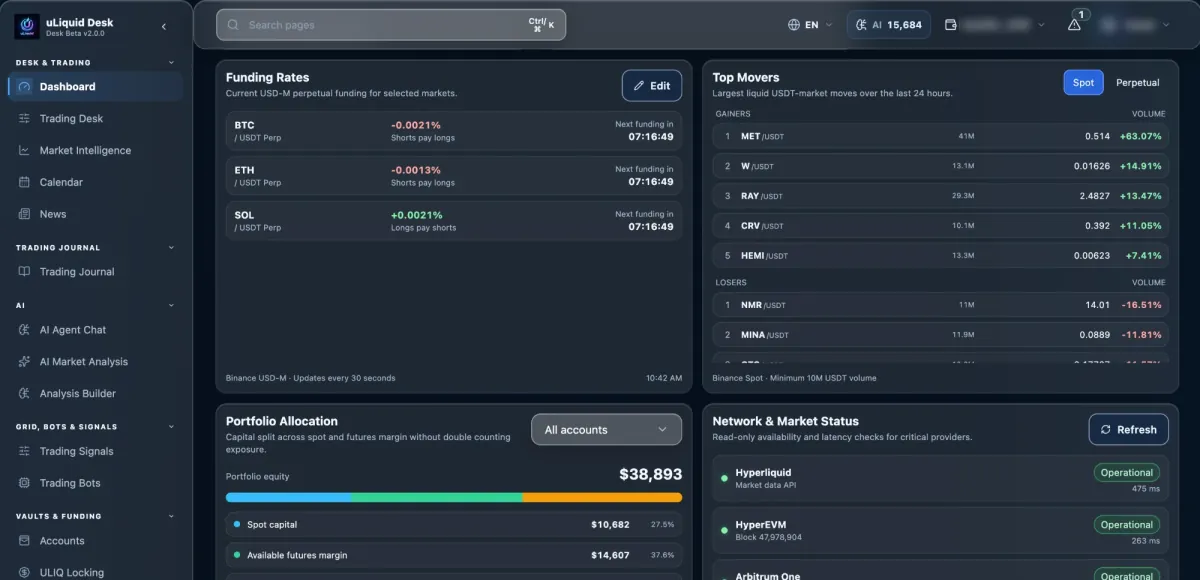
Task: Click the AI 15,684 credits button
Action: click(889, 25)
